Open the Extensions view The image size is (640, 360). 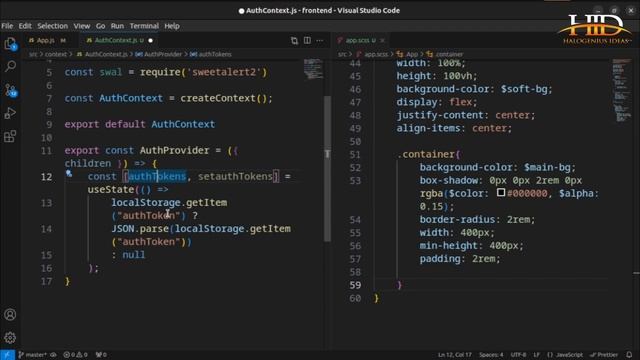point(10,136)
